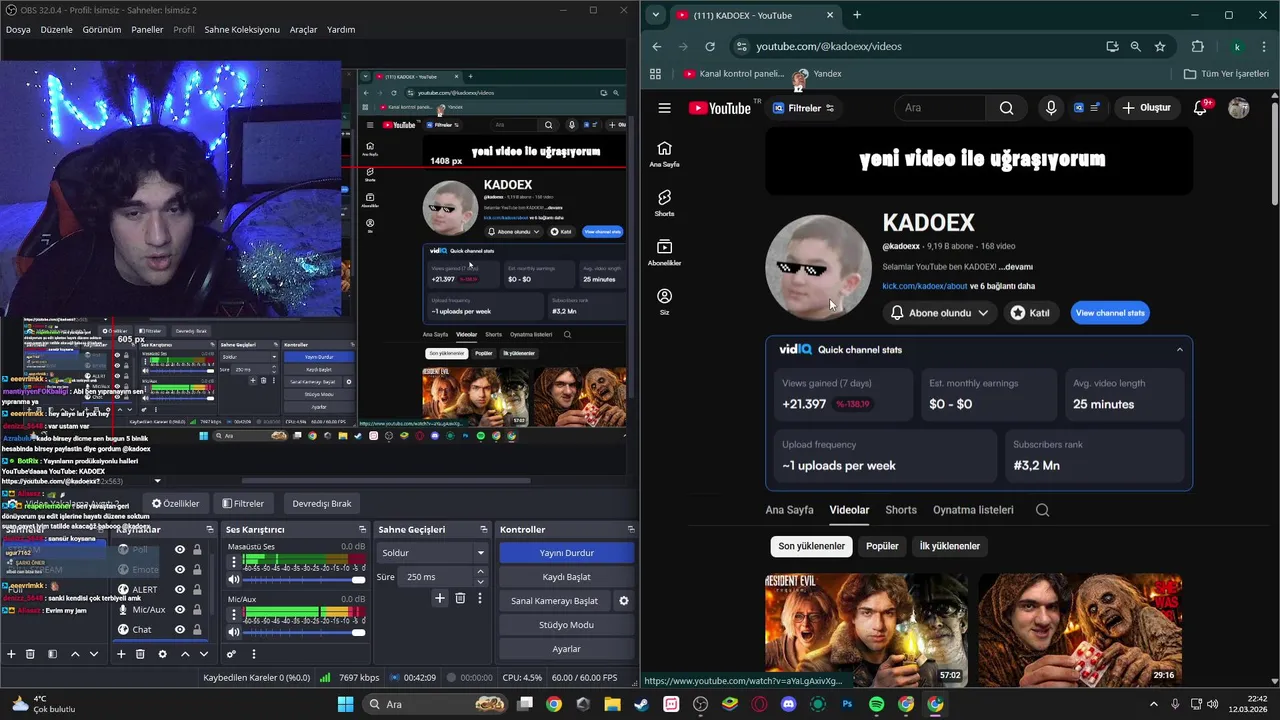Toggle visibility of the ALERT source
Viewport: 1280px width, 720px height.
(x=180, y=590)
